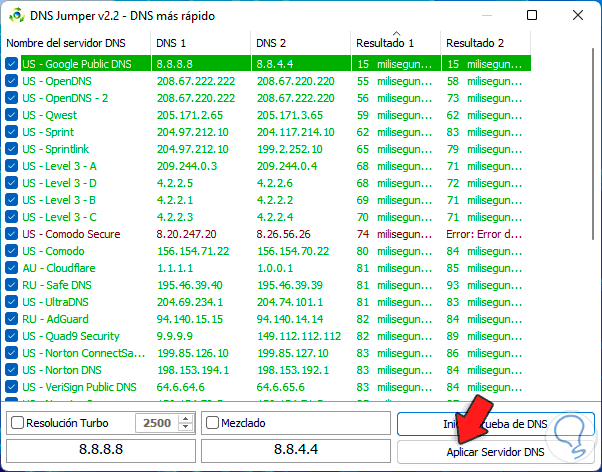Minimize the DNS Jumper window
Image resolution: width=602 pixels, height=472 pixels.
tap(487, 15)
